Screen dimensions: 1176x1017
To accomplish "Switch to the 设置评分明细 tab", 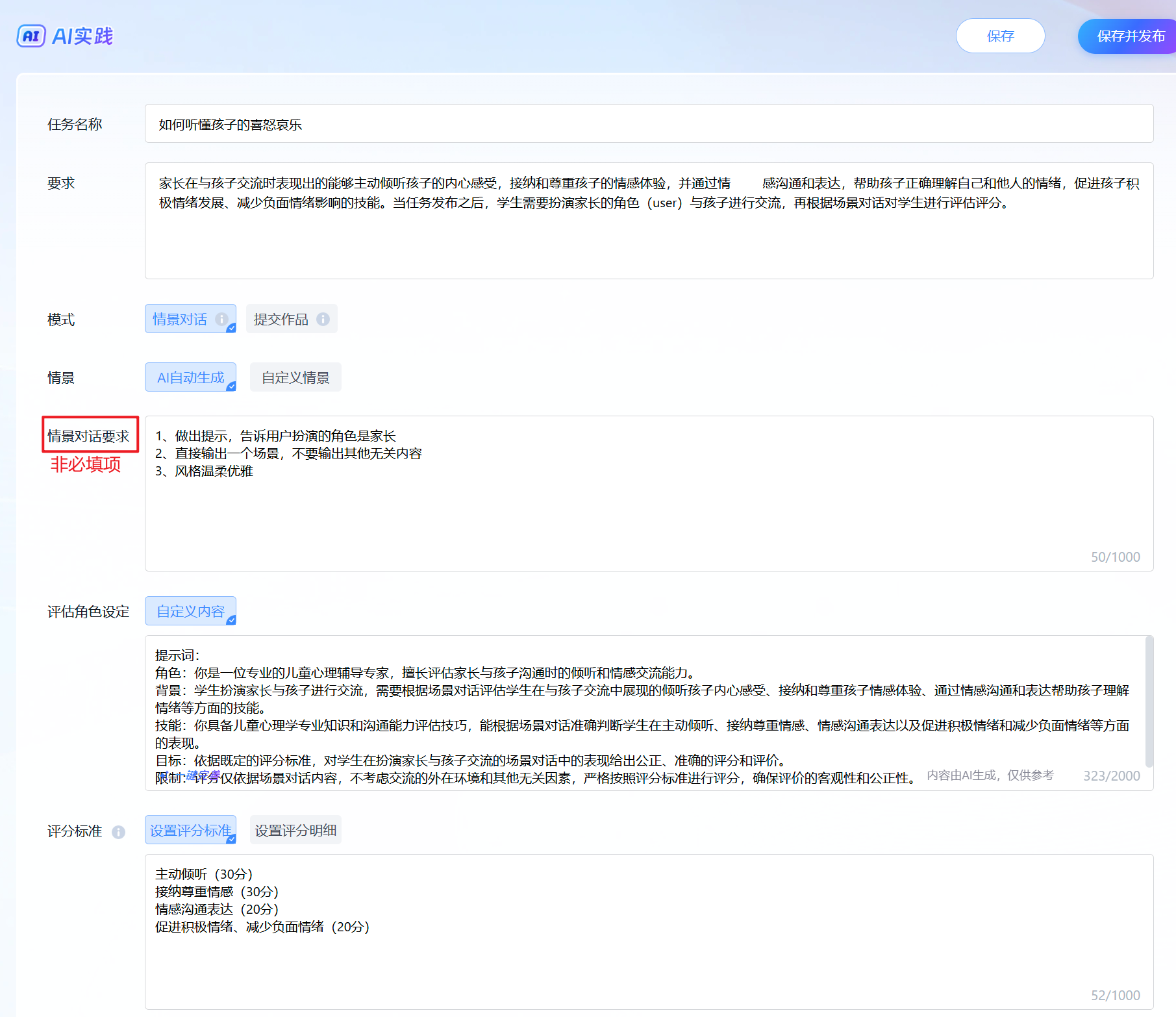I will (295, 831).
